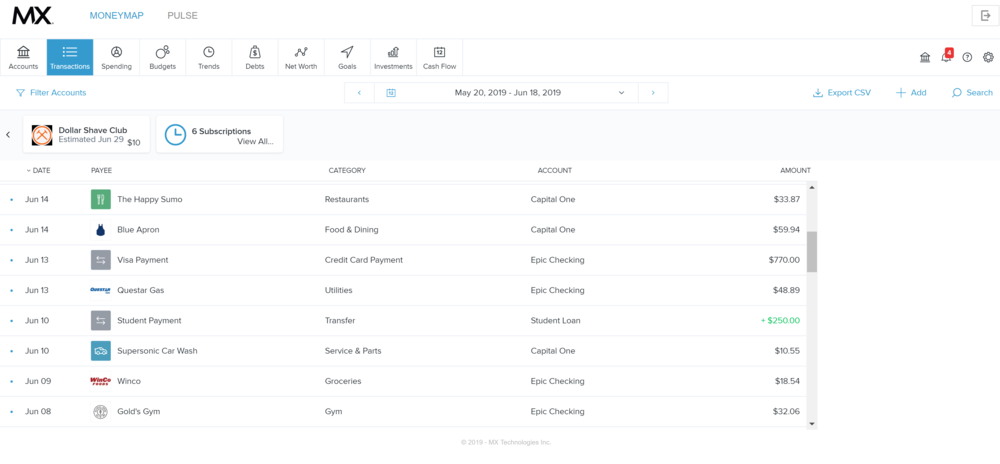Click the Utilities category cell
This screenshot has height=464, width=1000.
point(339,290)
